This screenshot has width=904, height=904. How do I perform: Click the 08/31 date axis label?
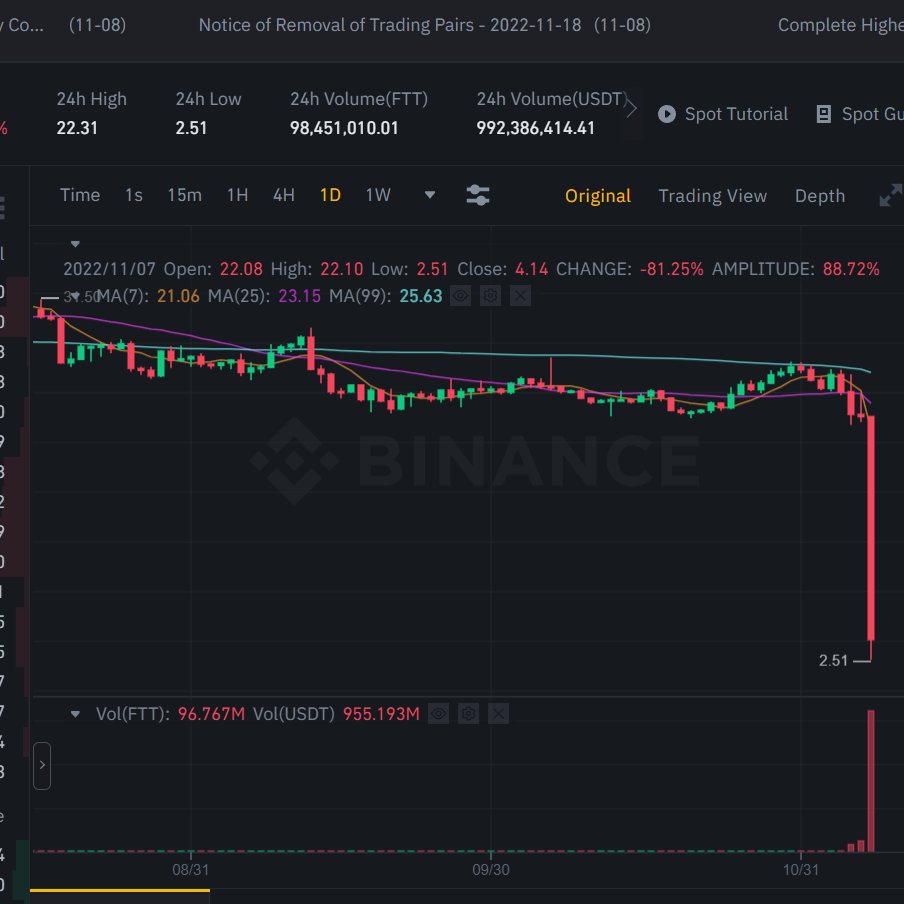click(191, 869)
